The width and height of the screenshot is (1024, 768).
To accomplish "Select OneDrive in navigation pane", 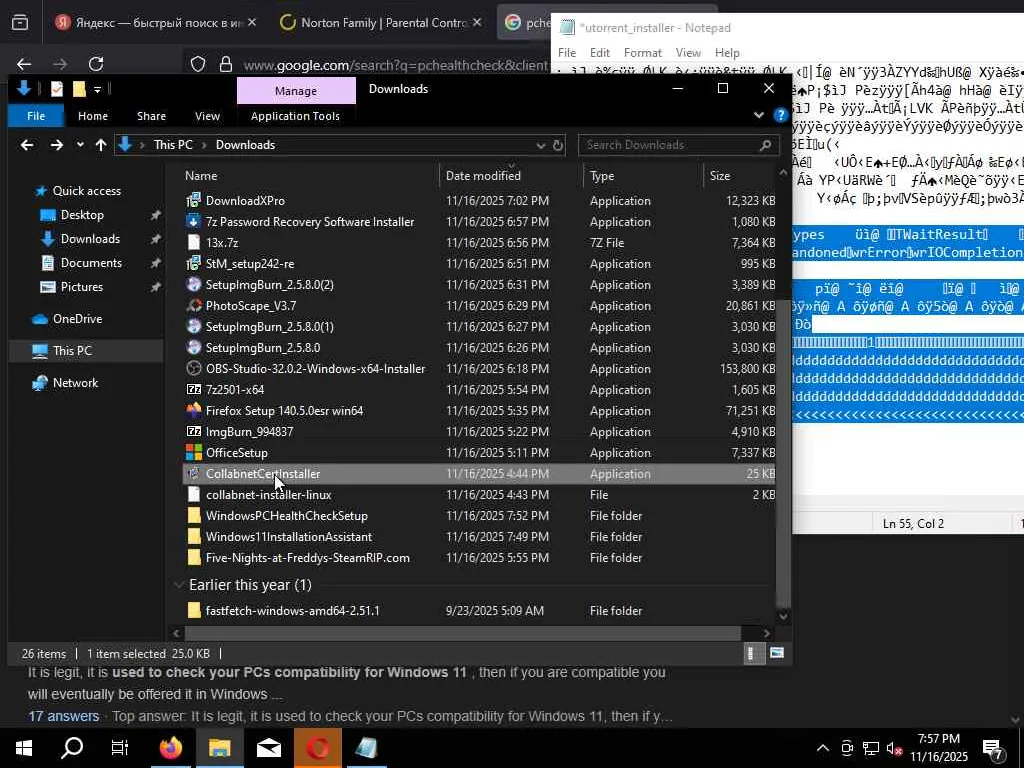I will (77, 319).
